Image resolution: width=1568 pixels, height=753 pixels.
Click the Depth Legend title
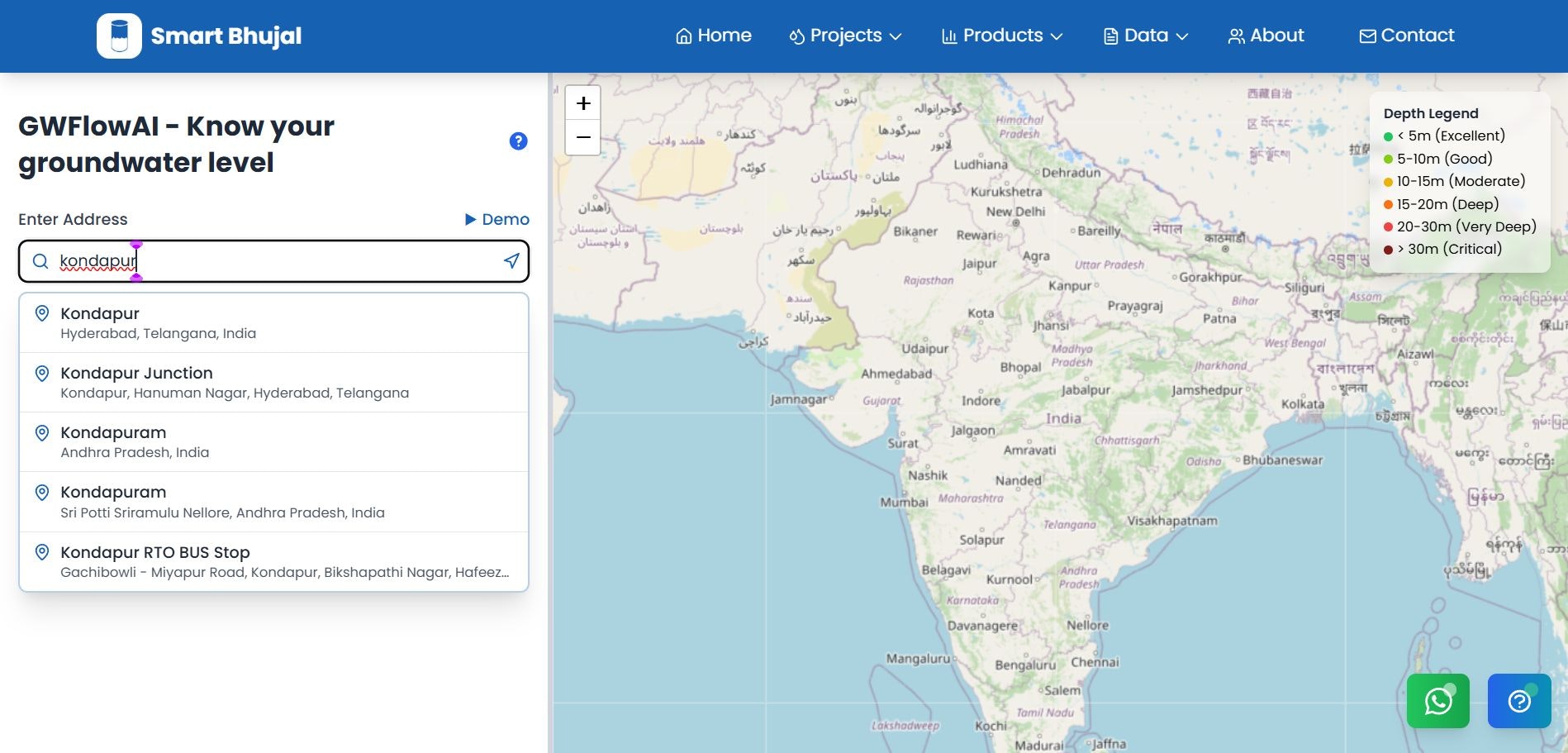tap(1431, 113)
